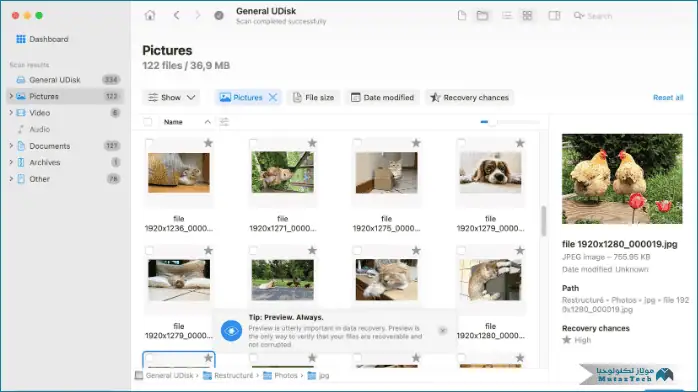Select General UDisk in scan results
This screenshot has height=392, width=698.
pos(65,80)
